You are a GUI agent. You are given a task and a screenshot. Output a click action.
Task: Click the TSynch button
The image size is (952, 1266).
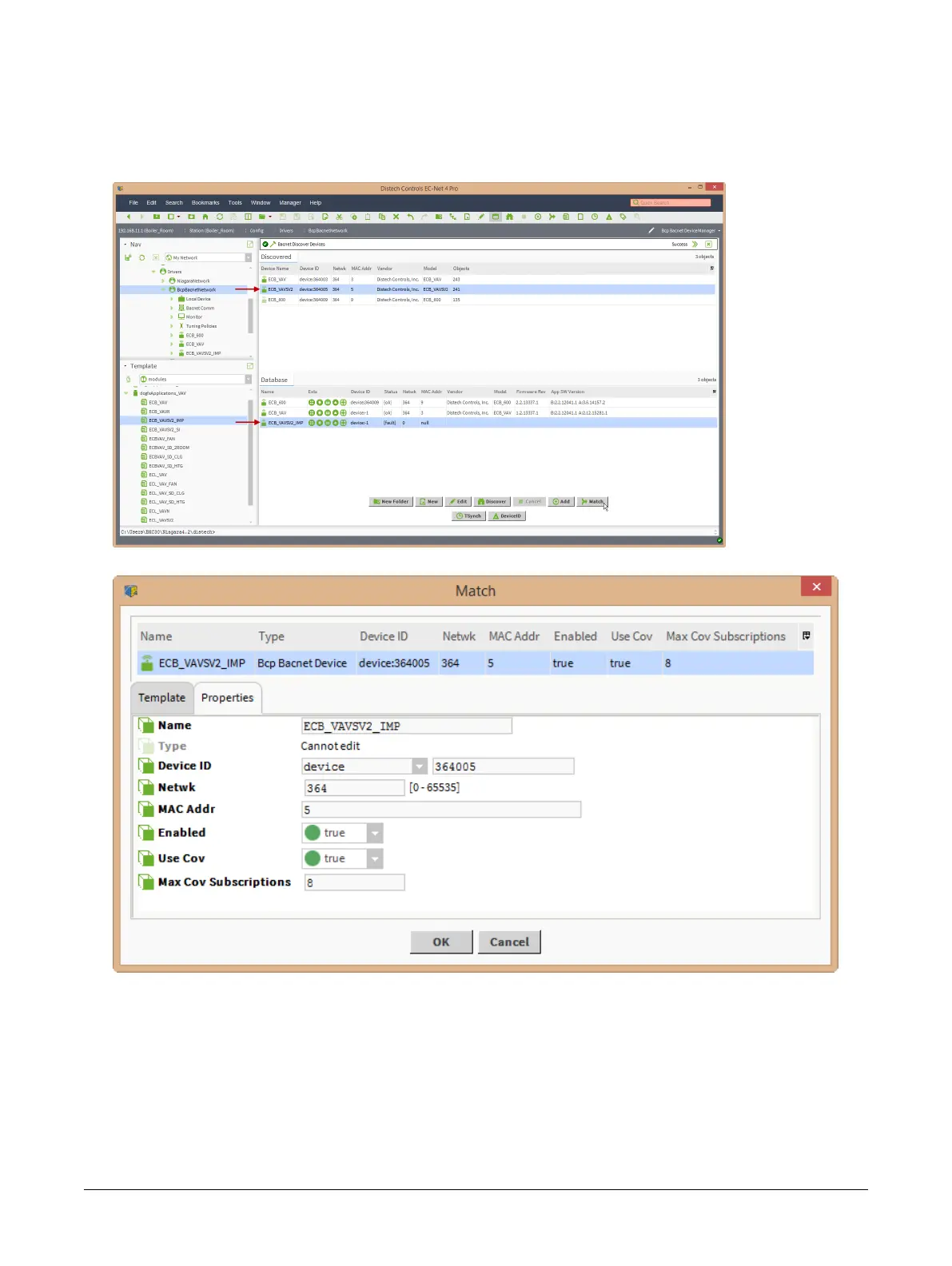(x=469, y=516)
